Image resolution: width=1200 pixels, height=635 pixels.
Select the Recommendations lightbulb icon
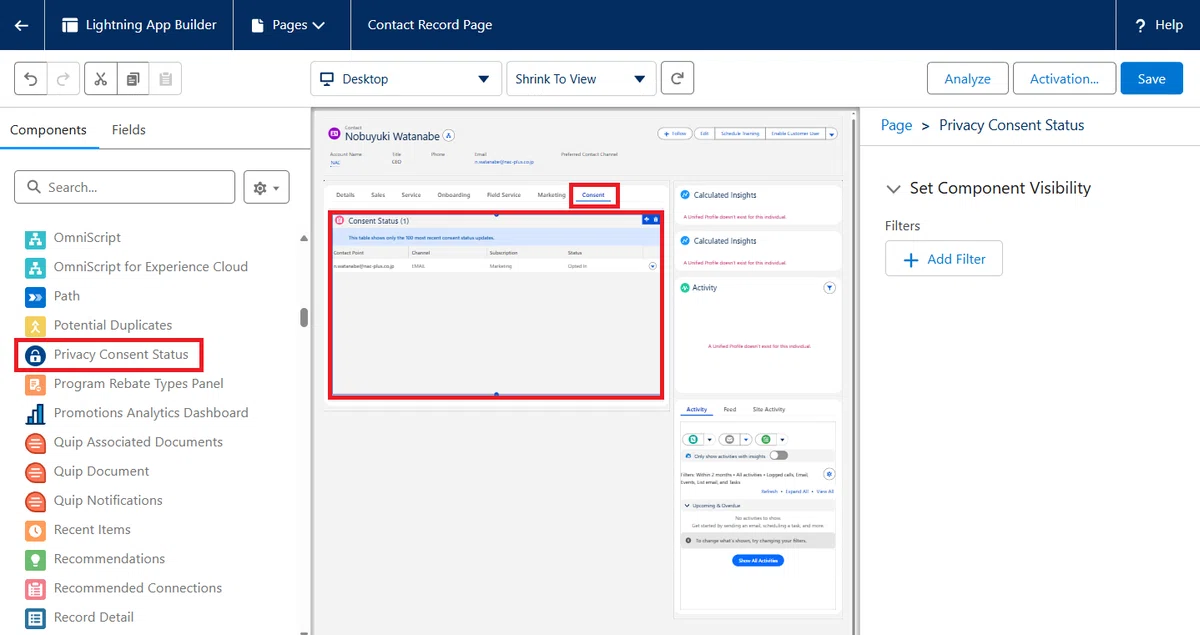[x=35, y=559]
